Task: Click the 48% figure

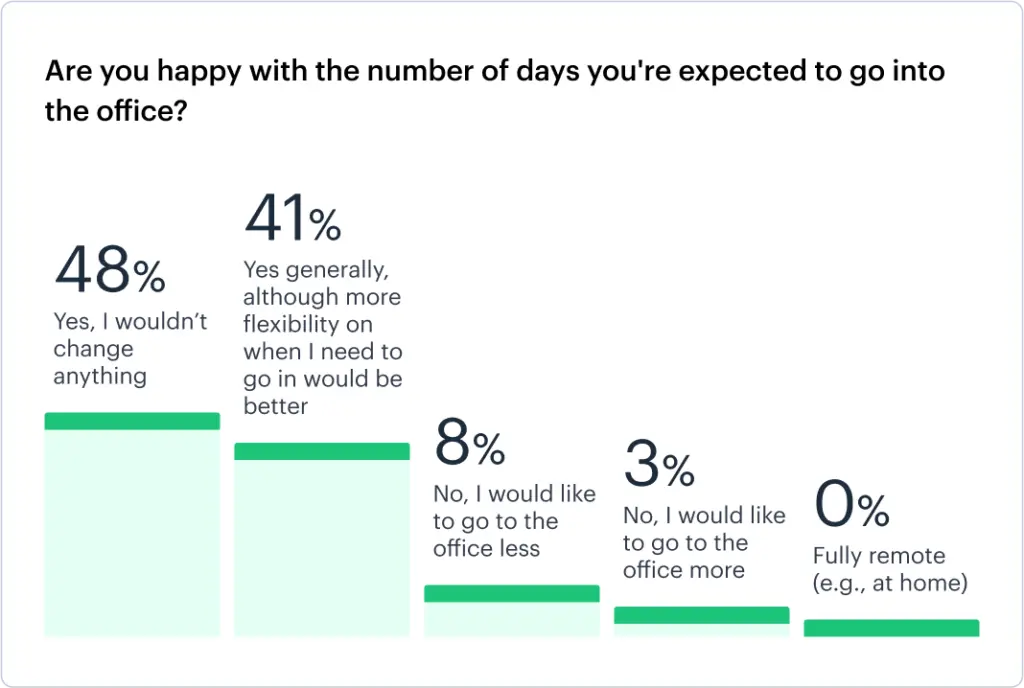Action: pyautogui.click(x=109, y=271)
